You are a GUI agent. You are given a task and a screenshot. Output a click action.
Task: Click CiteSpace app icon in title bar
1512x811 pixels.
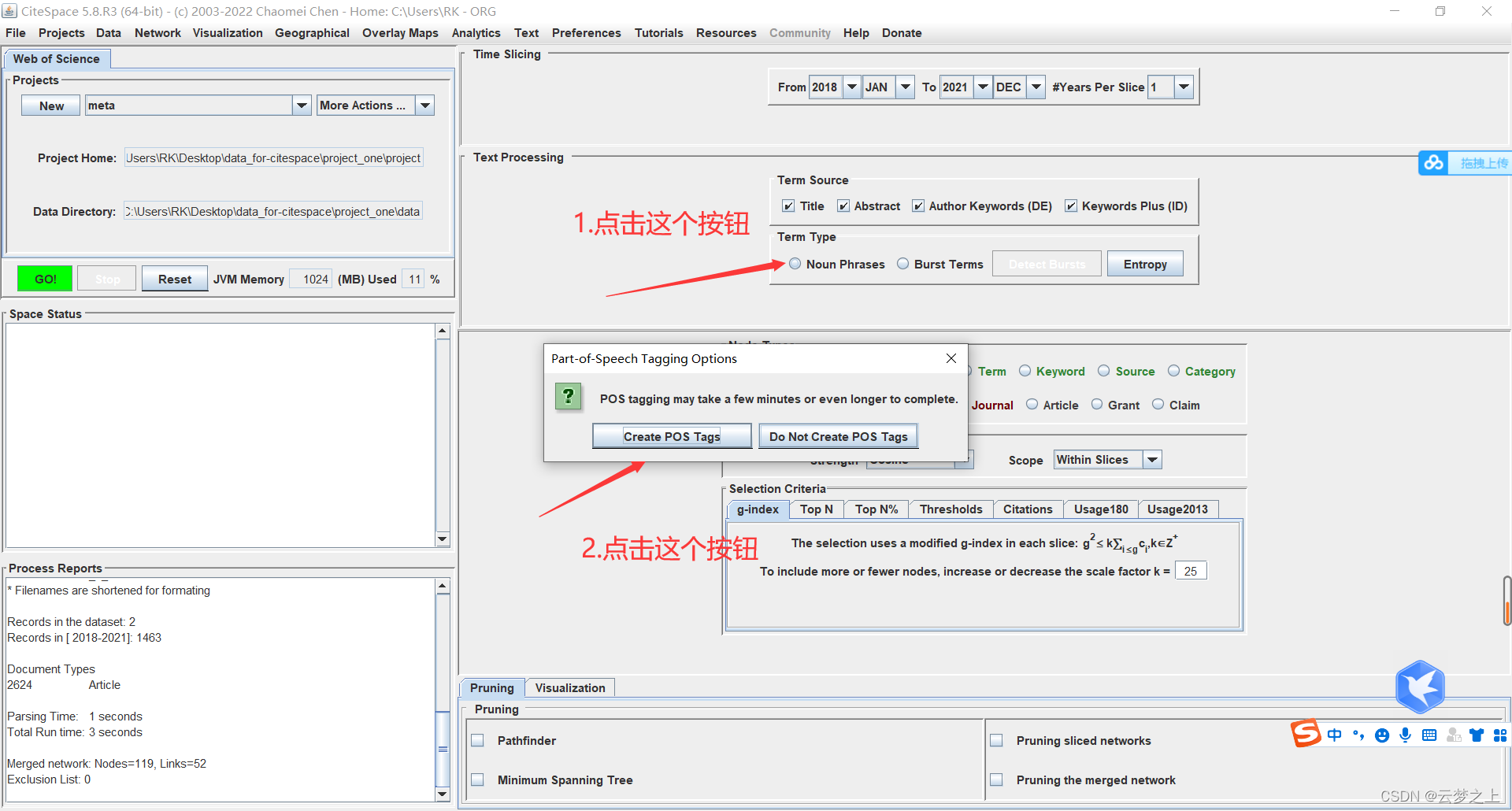coord(9,10)
